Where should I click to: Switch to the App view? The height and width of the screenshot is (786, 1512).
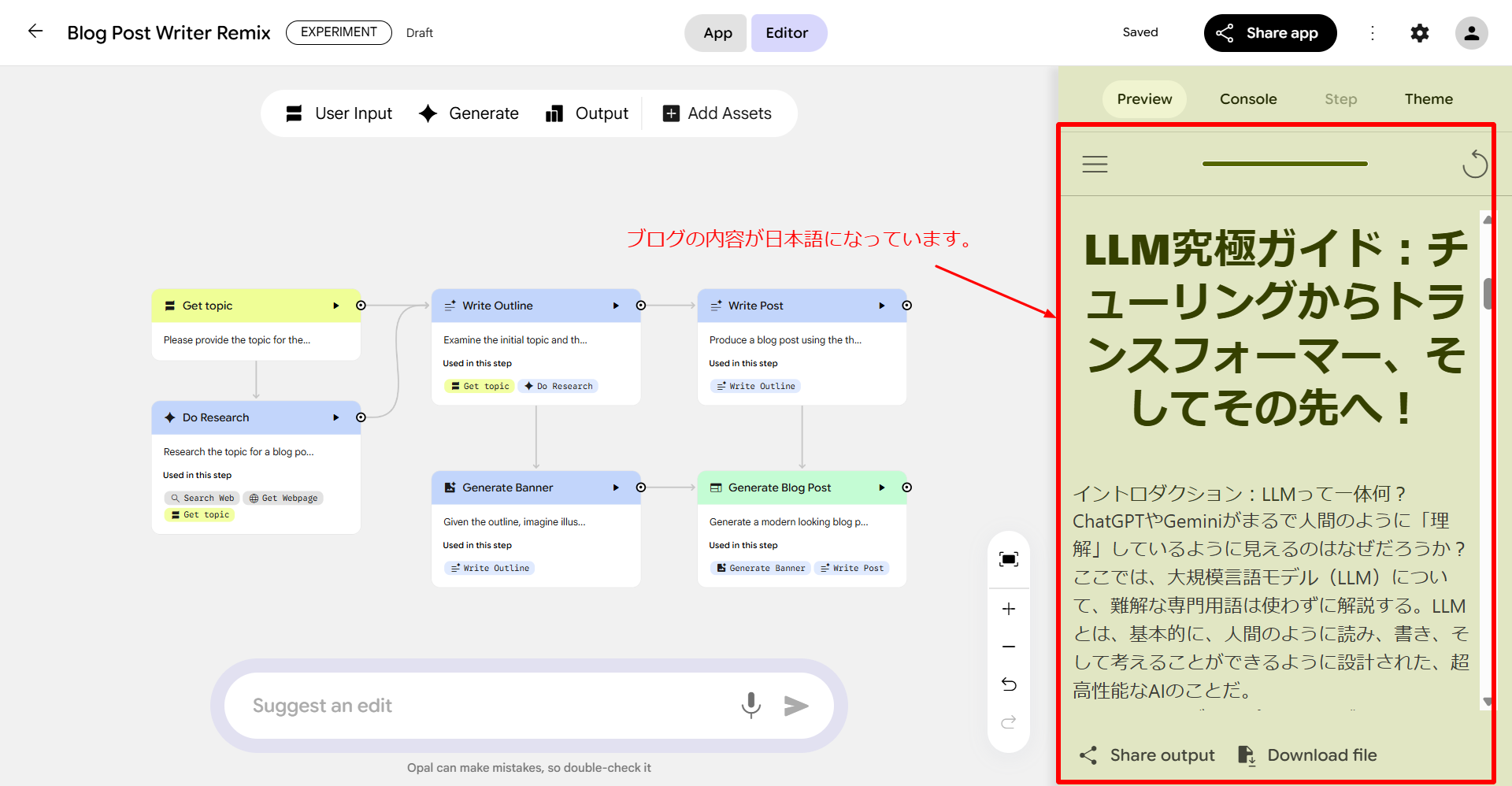[717, 33]
